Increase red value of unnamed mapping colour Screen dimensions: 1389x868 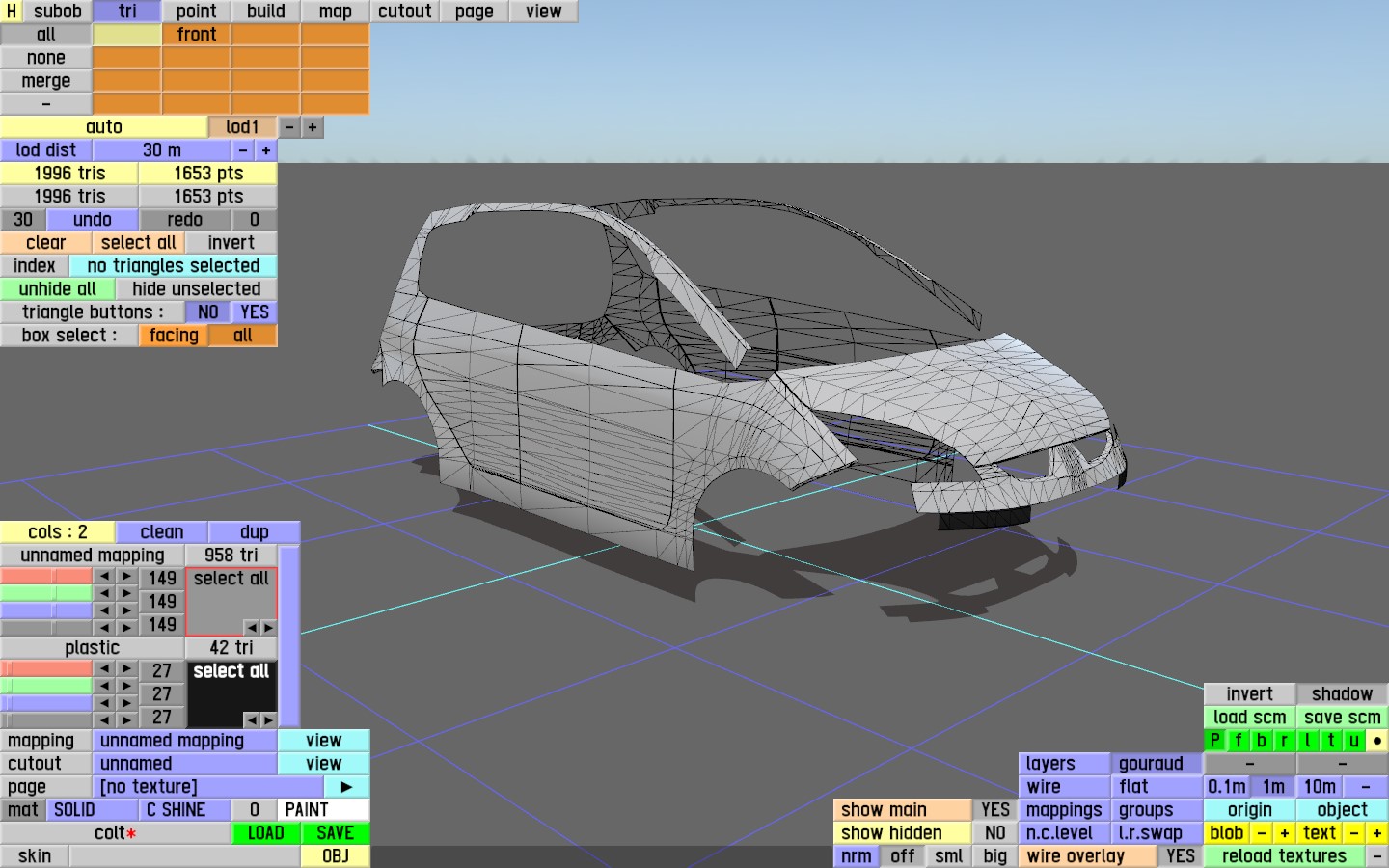click(x=127, y=577)
